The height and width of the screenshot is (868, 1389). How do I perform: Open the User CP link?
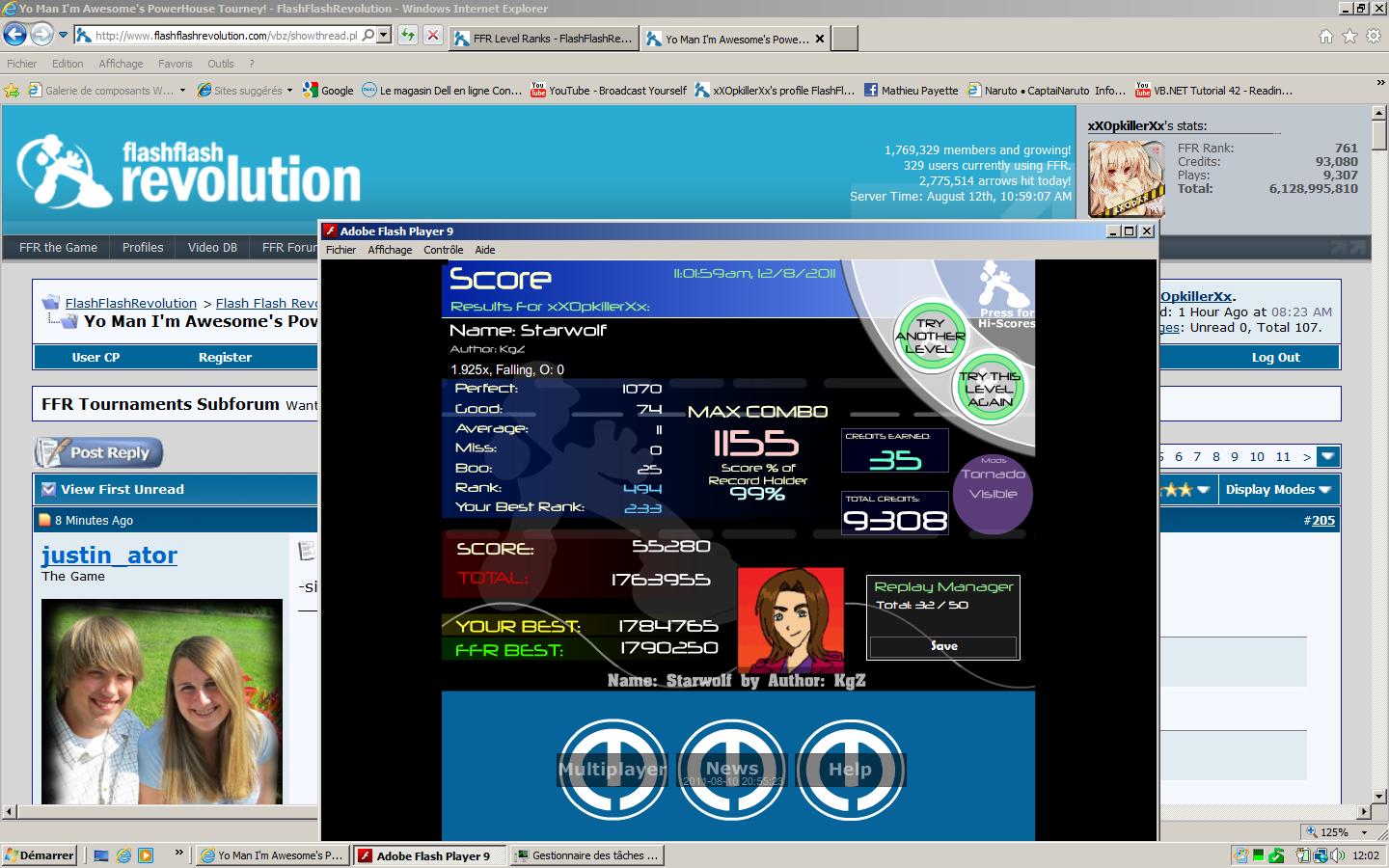95,357
